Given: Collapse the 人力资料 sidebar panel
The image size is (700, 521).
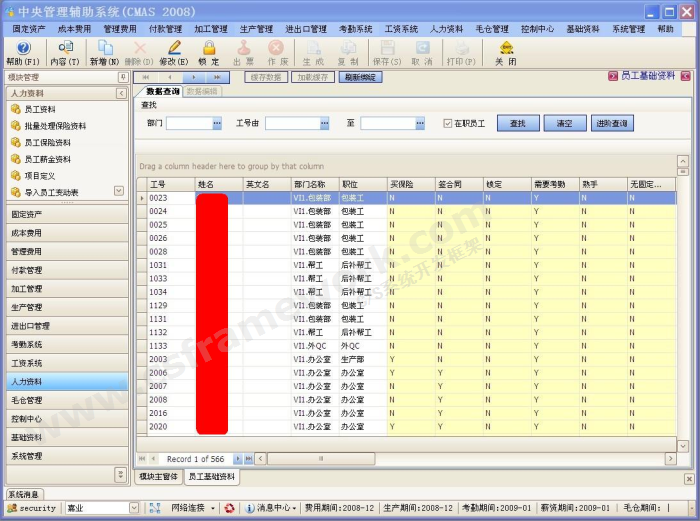Looking at the screenshot, I should click(x=123, y=93).
